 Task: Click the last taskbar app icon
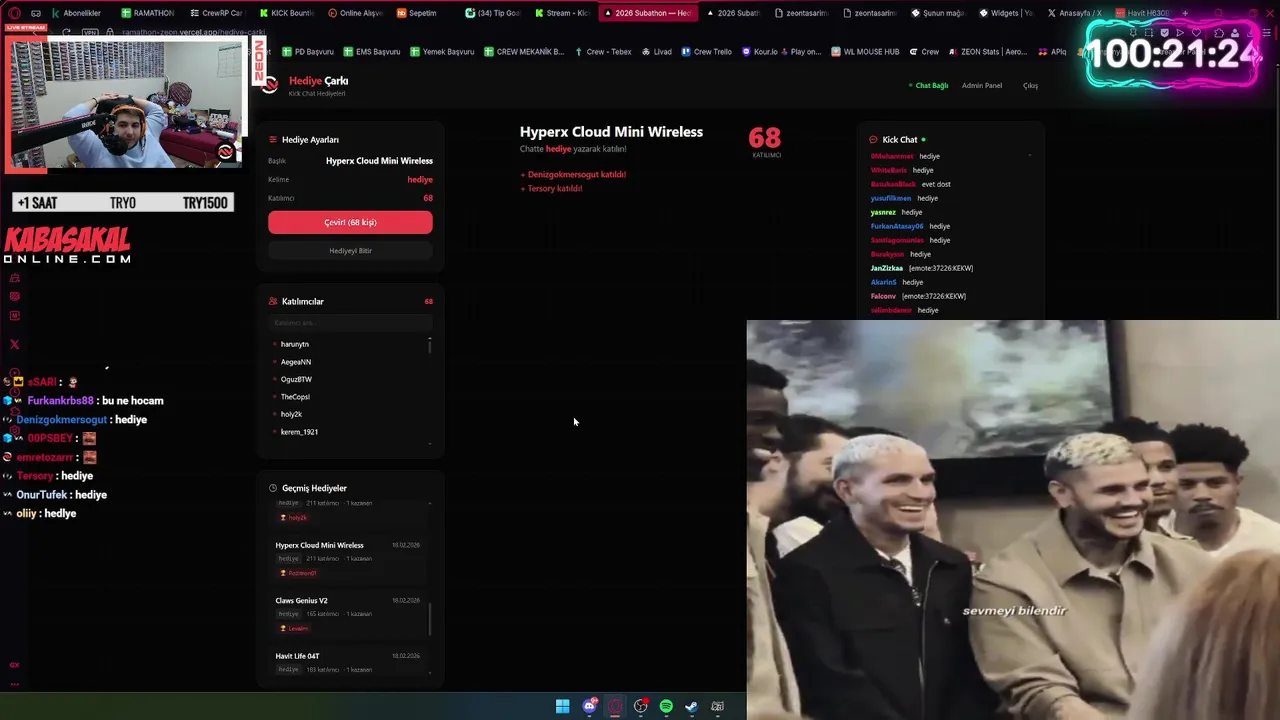coord(717,706)
